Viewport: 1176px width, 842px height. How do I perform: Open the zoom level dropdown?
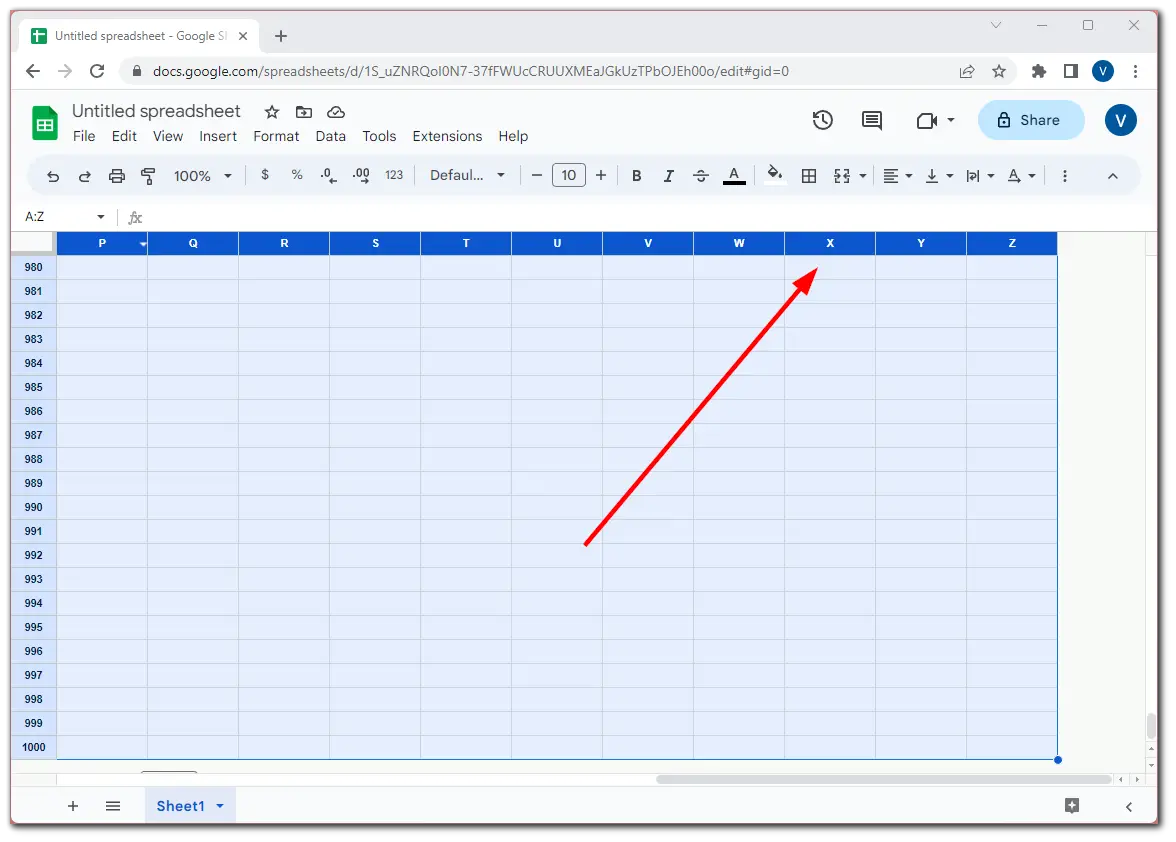(x=202, y=175)
